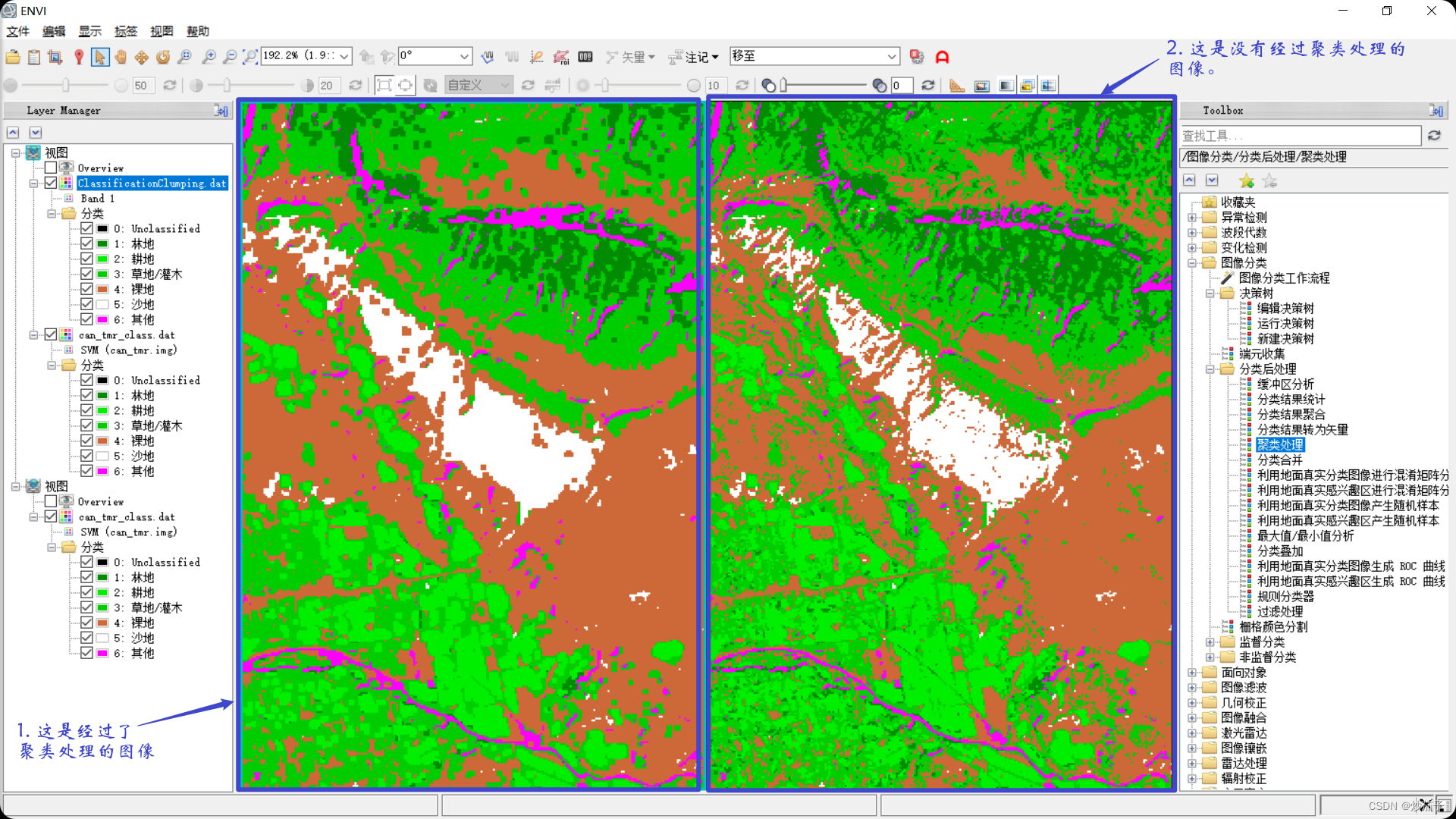Open the mensuration ruler tool

pos(957,86)
